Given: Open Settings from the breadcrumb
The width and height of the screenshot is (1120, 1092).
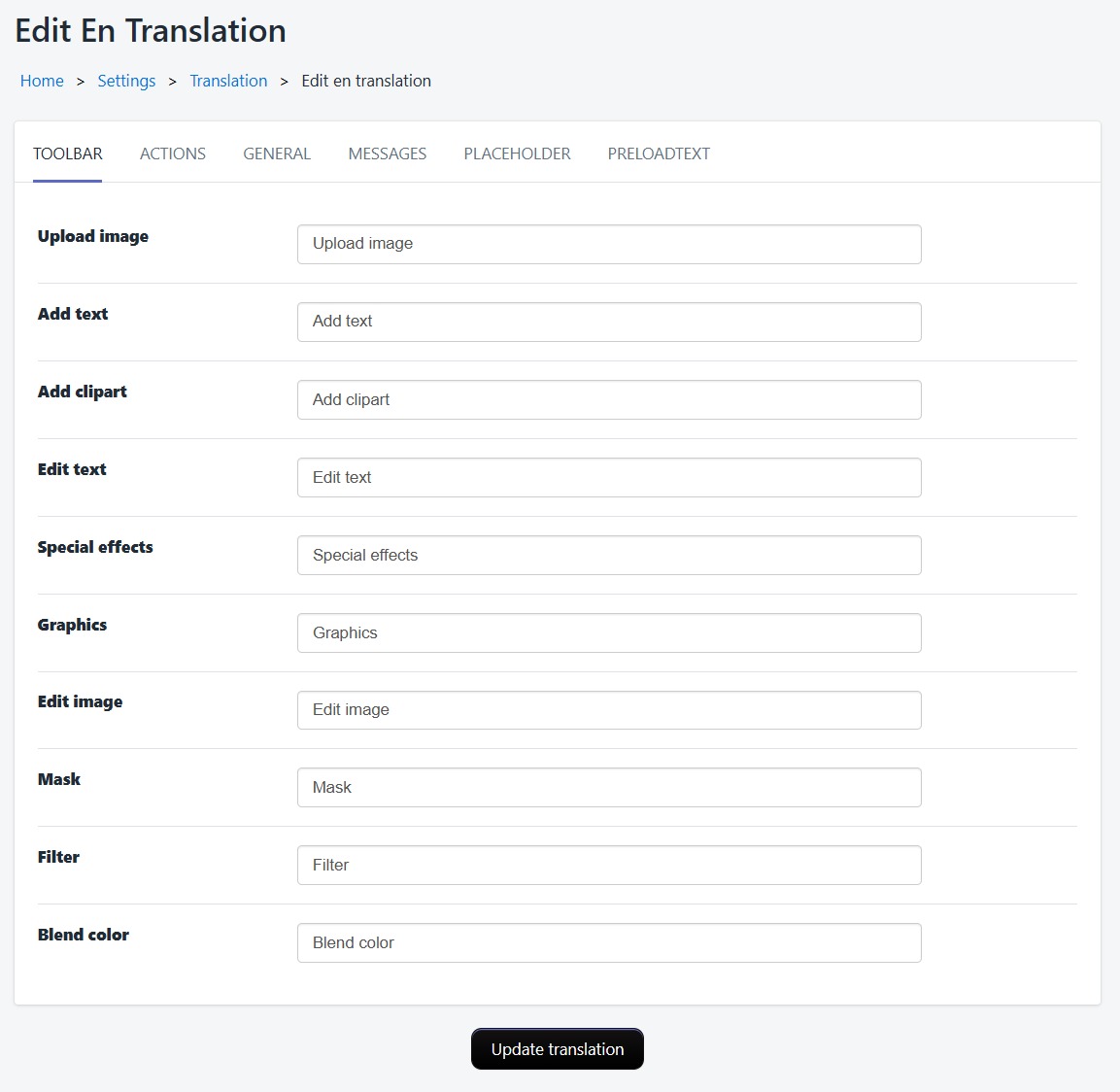Looking at the screenshot, I should click(x=126, y=81).
